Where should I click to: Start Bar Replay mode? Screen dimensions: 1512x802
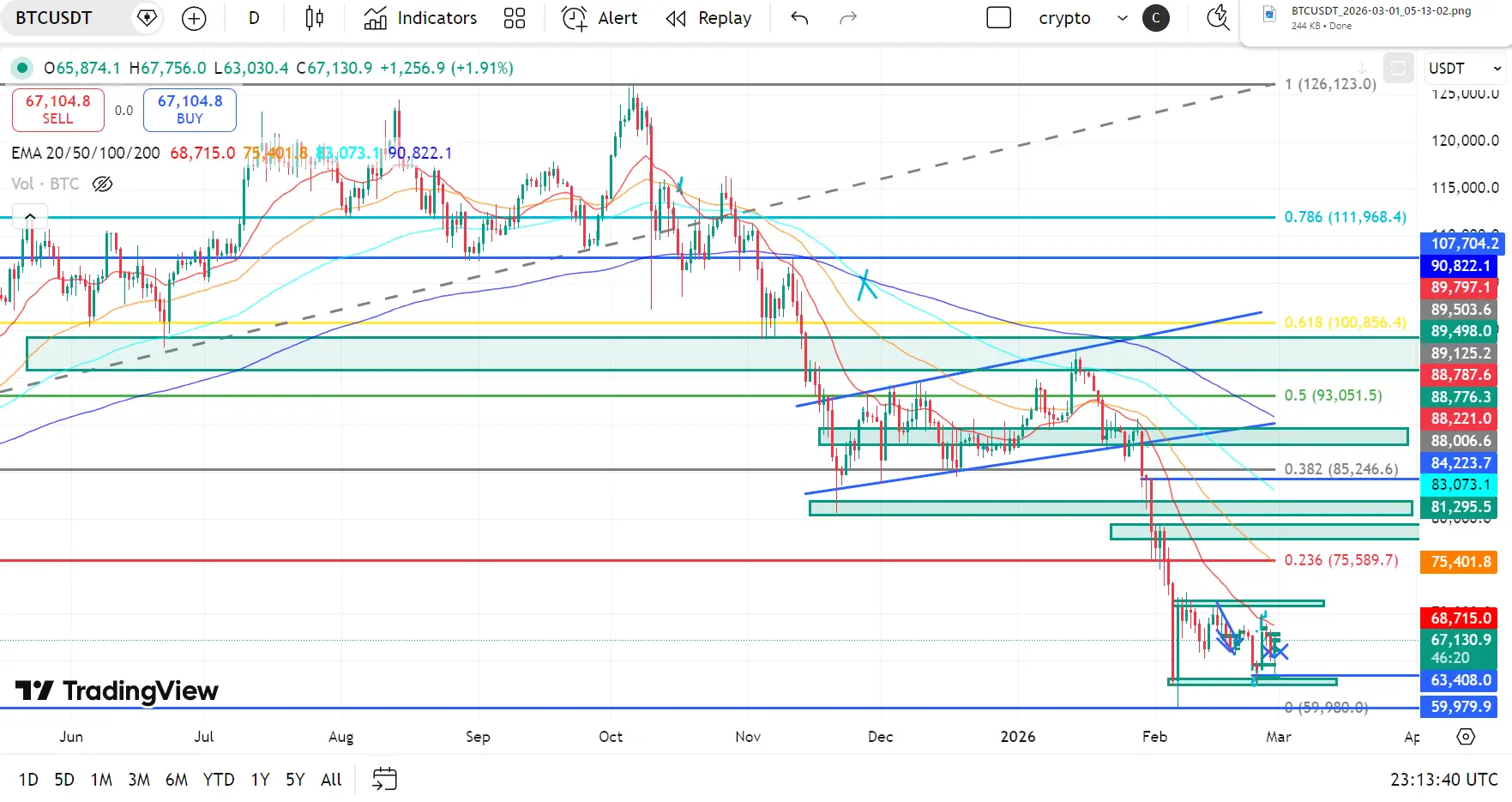click(x=708, y=18)
